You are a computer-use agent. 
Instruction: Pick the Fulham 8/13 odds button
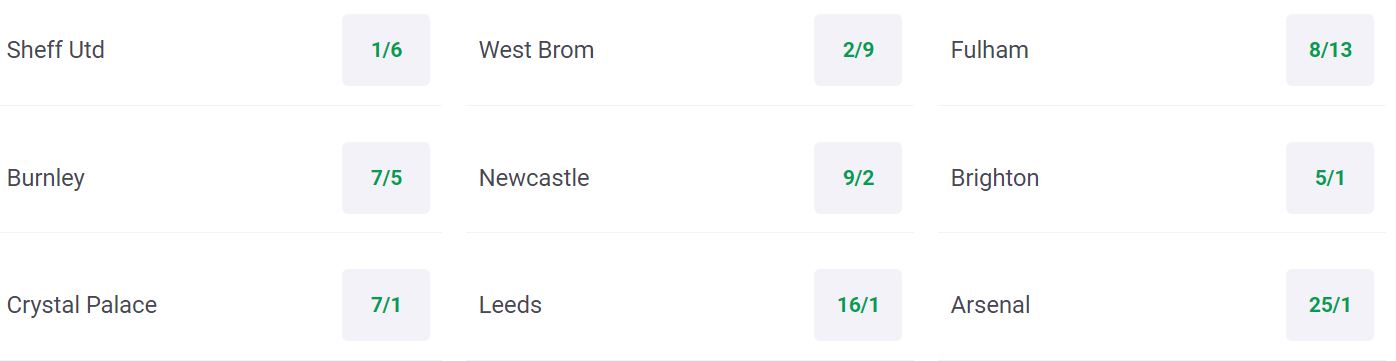[x=1330, y=50]
